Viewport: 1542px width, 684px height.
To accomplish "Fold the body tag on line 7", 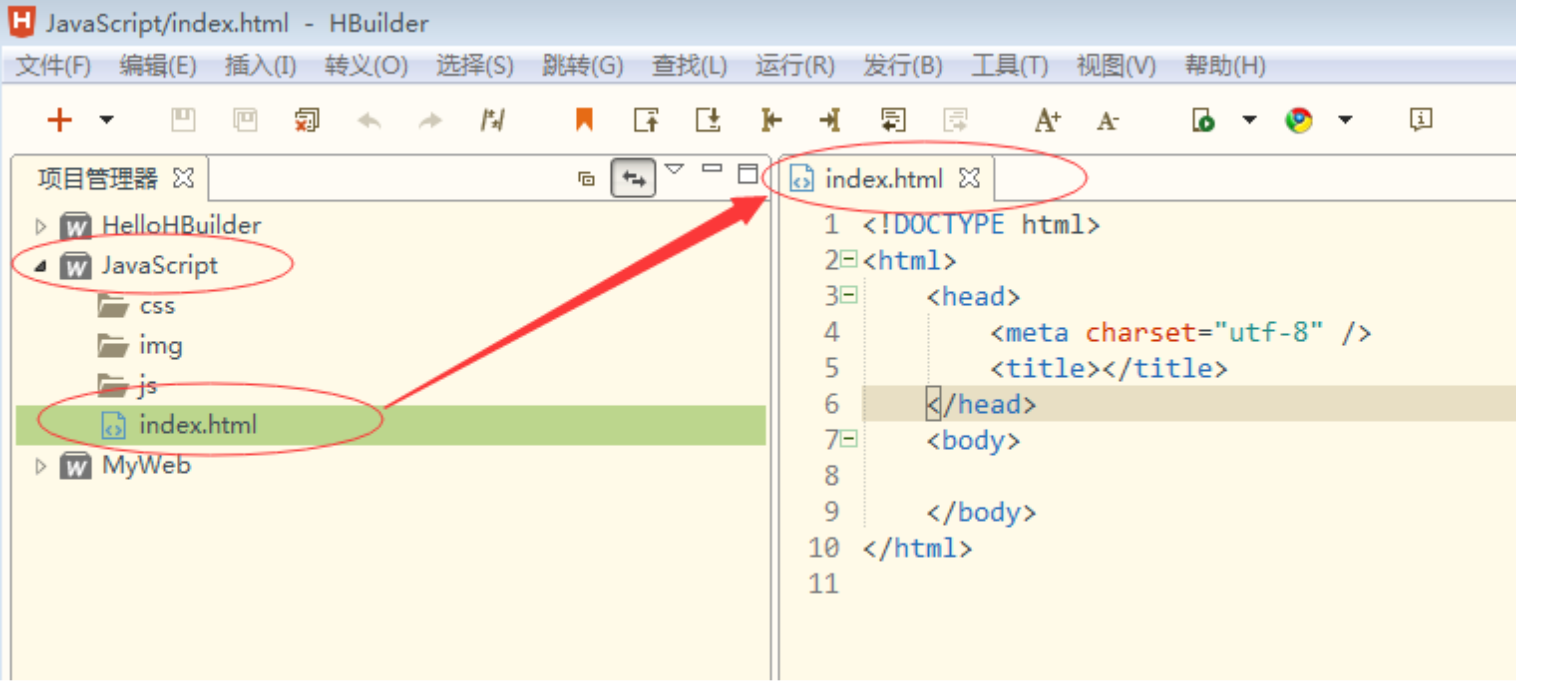I will [848, 440].
